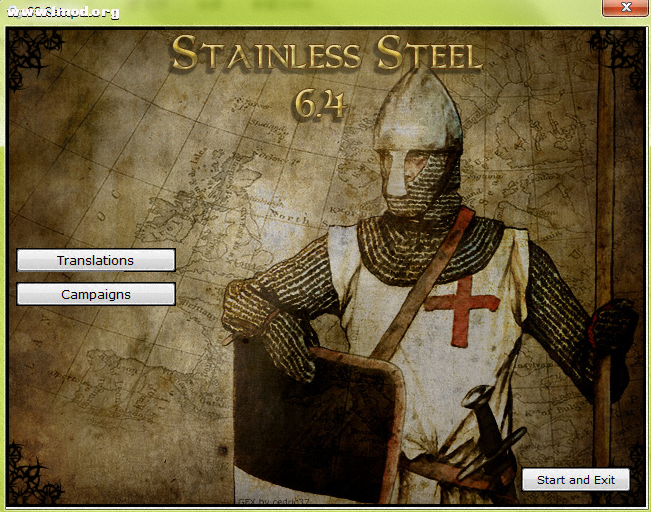651x512 pixels.
Task: Close the Stainless Steel launcher window
Action: click(x=625, y=9)
